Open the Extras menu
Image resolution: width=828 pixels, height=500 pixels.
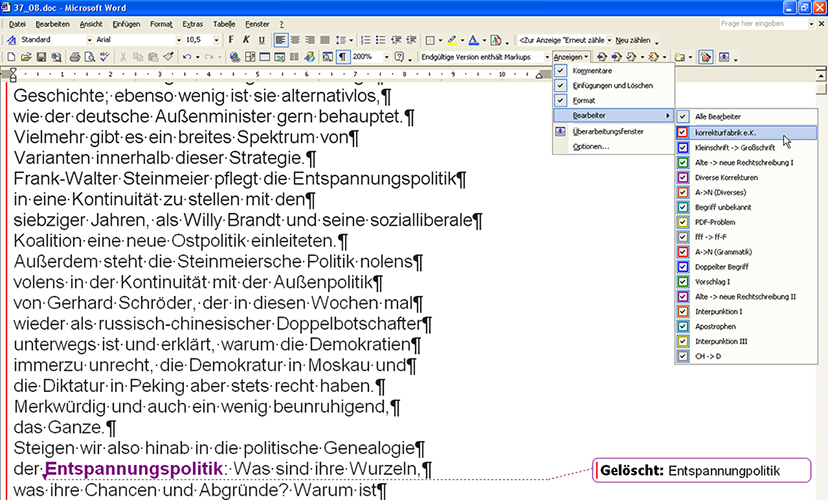click(x=193, y=24)
